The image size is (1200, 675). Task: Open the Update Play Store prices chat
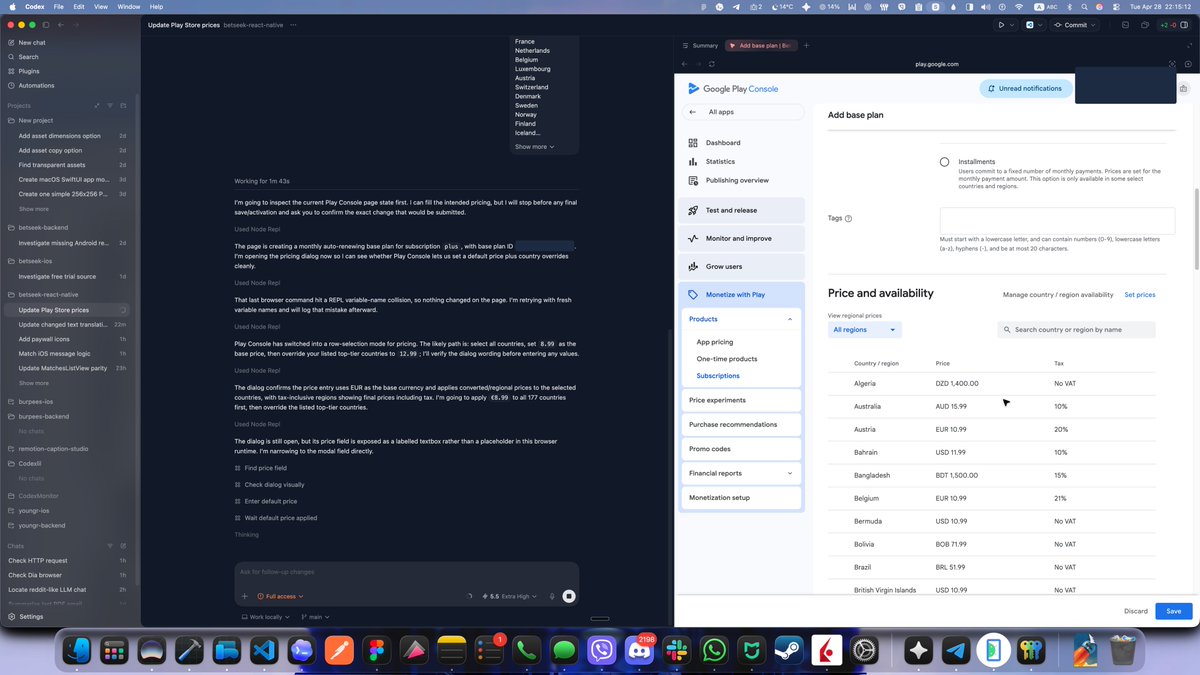[x=66, y=310]
